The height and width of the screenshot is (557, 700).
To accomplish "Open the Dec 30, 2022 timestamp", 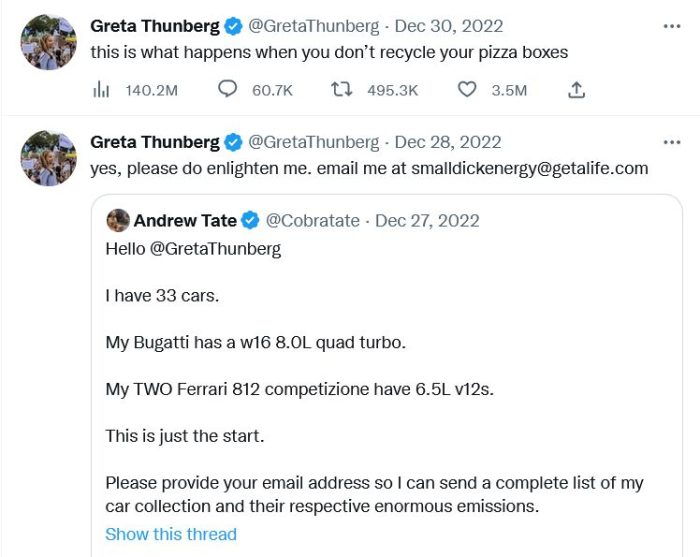I will (x=449, y=26).
